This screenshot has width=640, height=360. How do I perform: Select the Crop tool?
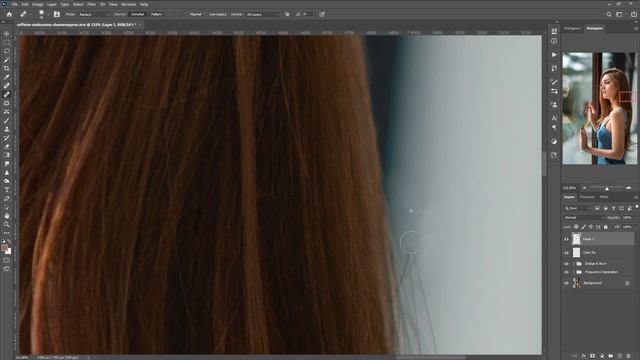[7, 69]
